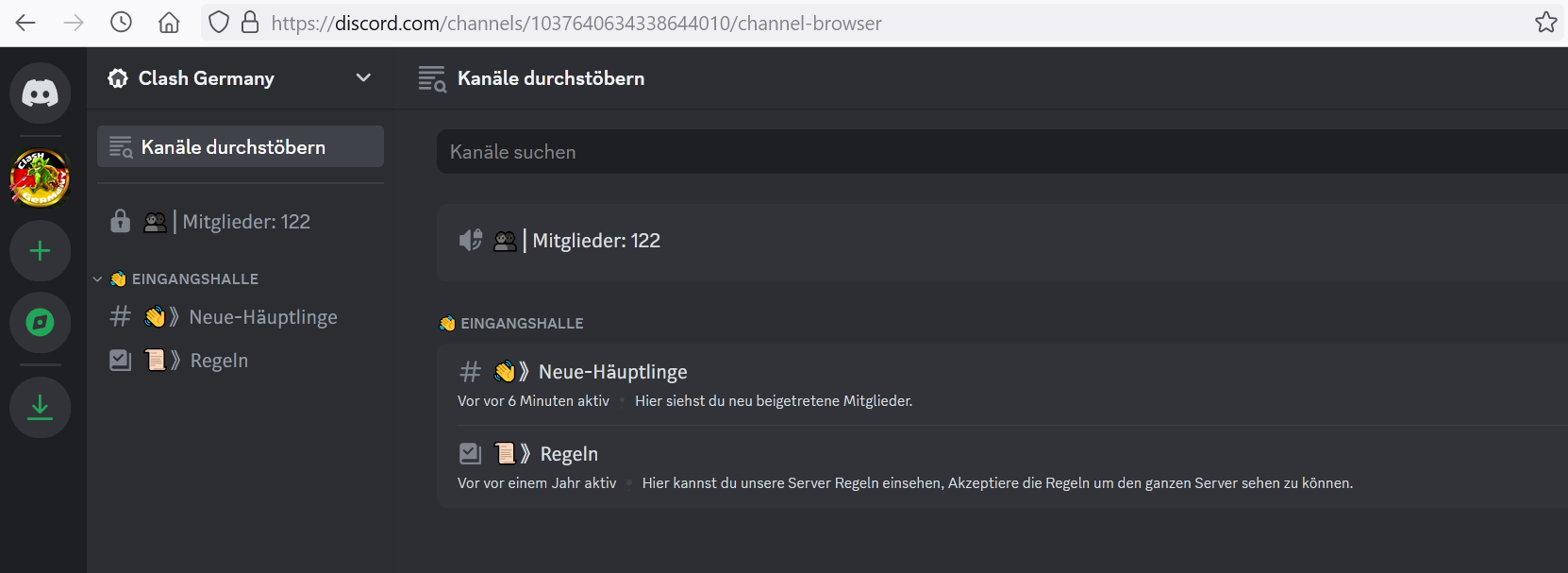1568x573 pixels.
Task: Open Regeln from the channel browser list
Action: tap(569, 454)
